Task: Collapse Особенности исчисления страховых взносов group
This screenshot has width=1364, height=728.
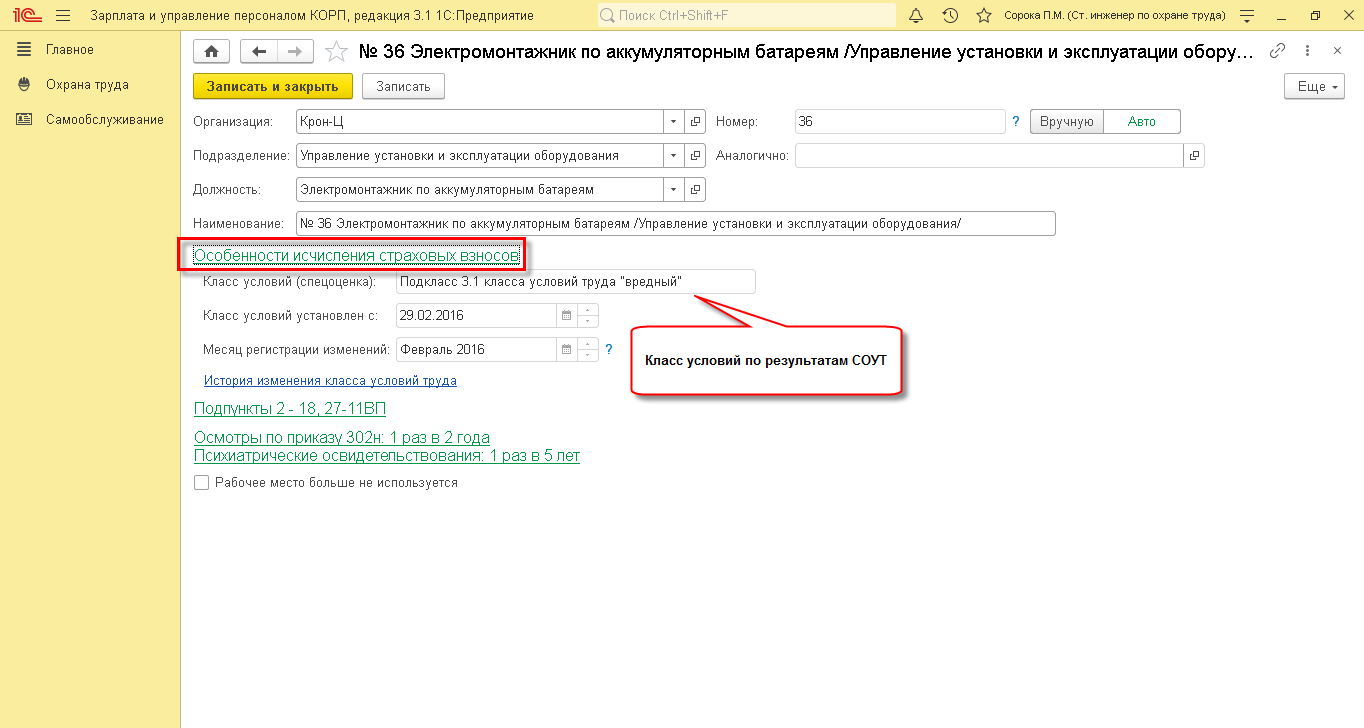Action: point(356,256)
